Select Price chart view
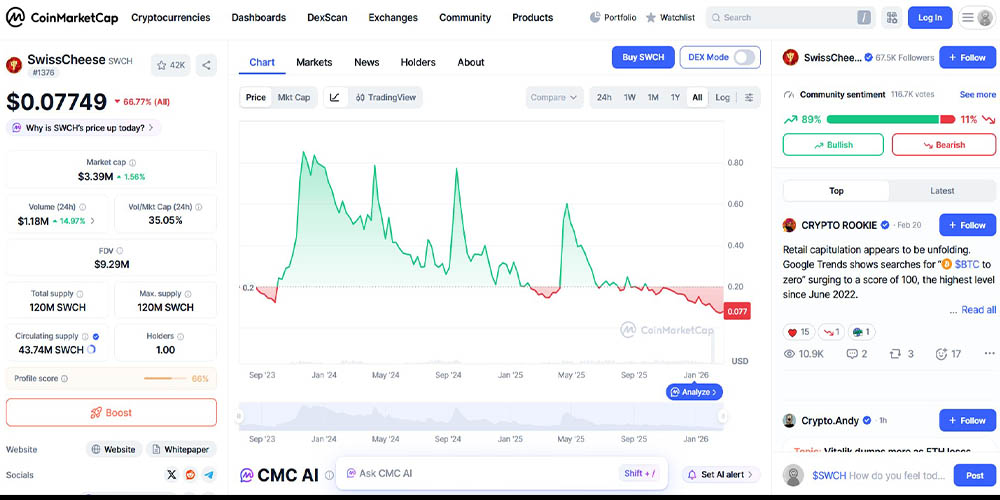 tap(256, 98)
